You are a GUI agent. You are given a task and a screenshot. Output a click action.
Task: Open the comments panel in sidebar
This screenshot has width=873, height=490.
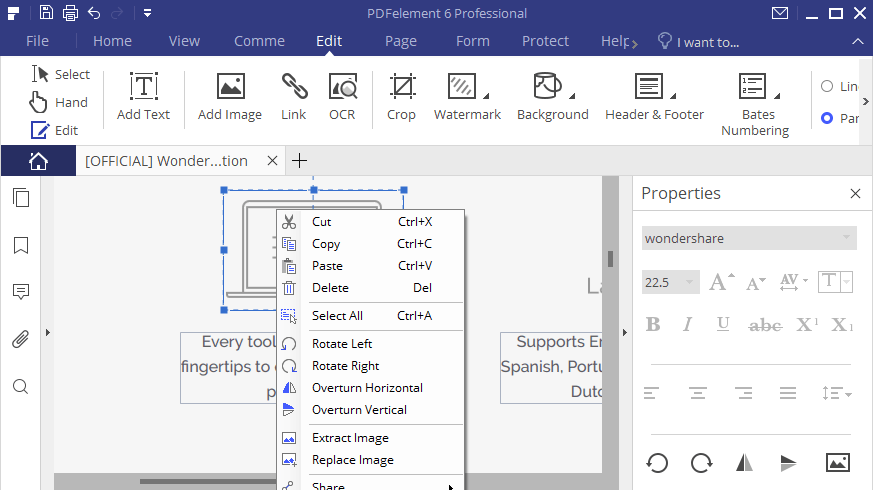(x=21, y=292)
